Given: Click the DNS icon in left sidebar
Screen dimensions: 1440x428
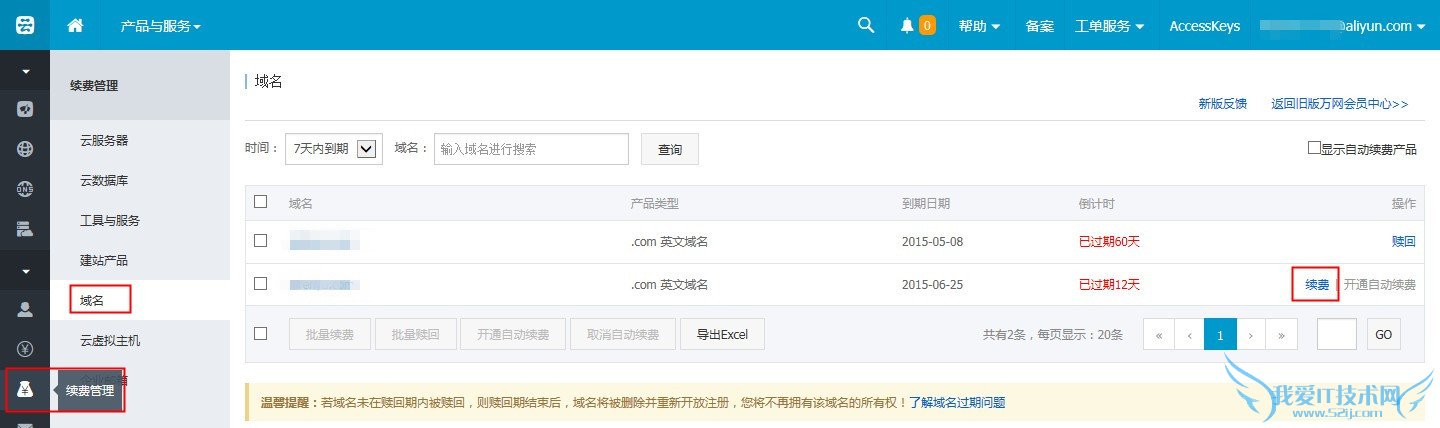Looking at the screenshot, I should 25,189.
